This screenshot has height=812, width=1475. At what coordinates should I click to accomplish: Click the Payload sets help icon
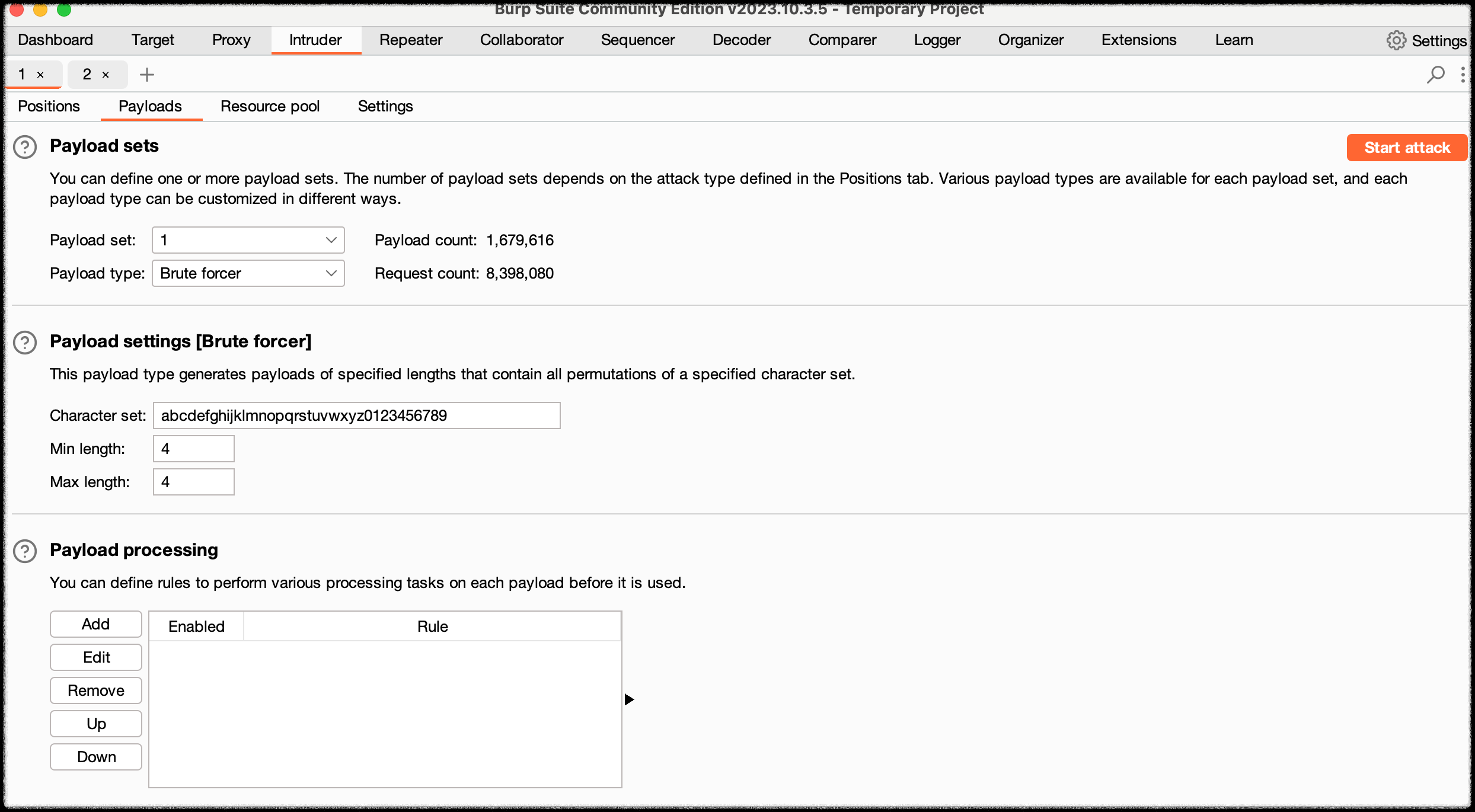tap(25, 147)
